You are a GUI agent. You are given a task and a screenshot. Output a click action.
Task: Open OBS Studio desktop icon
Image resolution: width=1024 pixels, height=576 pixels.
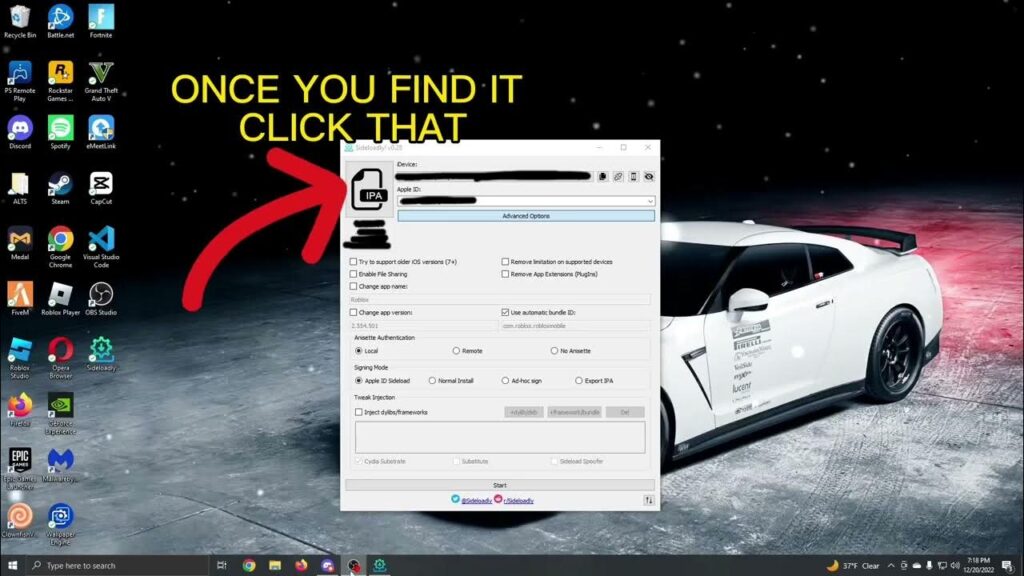click(x=101, y=298)
